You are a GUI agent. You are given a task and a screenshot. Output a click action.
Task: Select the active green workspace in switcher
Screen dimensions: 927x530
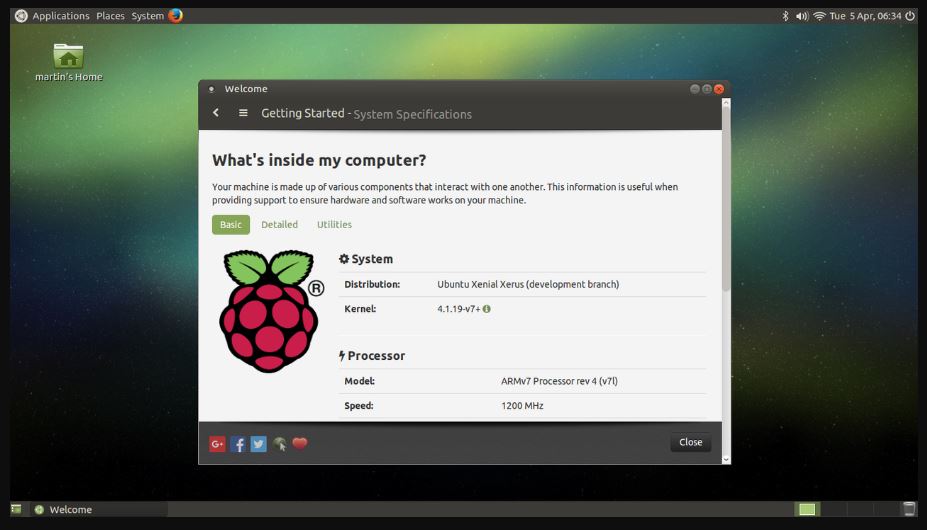click(807, 509)
